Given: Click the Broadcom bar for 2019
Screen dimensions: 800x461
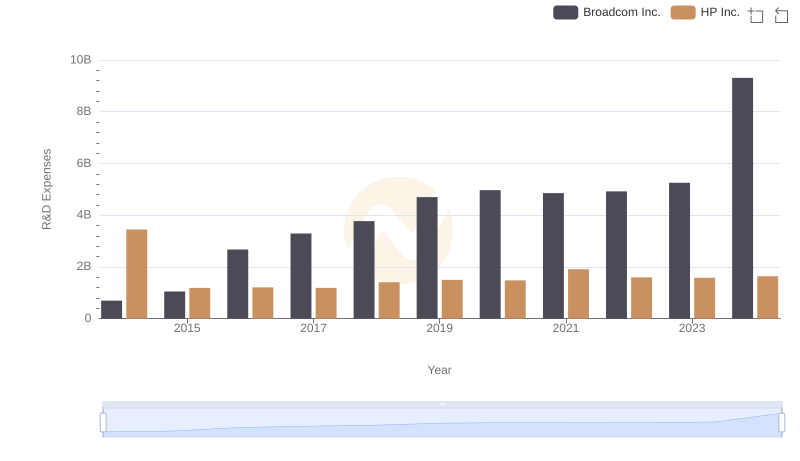Looking at the screenshot, I should [x=427, y=258].
